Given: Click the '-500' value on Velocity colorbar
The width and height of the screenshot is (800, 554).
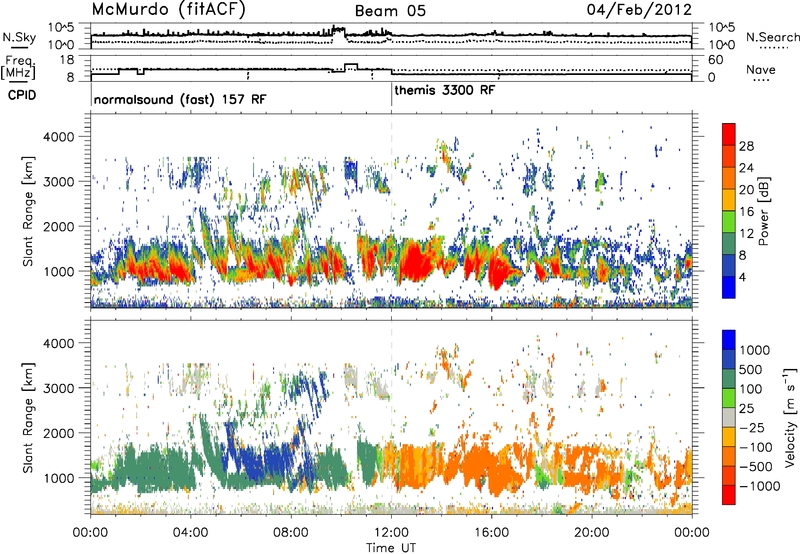Looking at the screenshot, I should pos(758,467).
